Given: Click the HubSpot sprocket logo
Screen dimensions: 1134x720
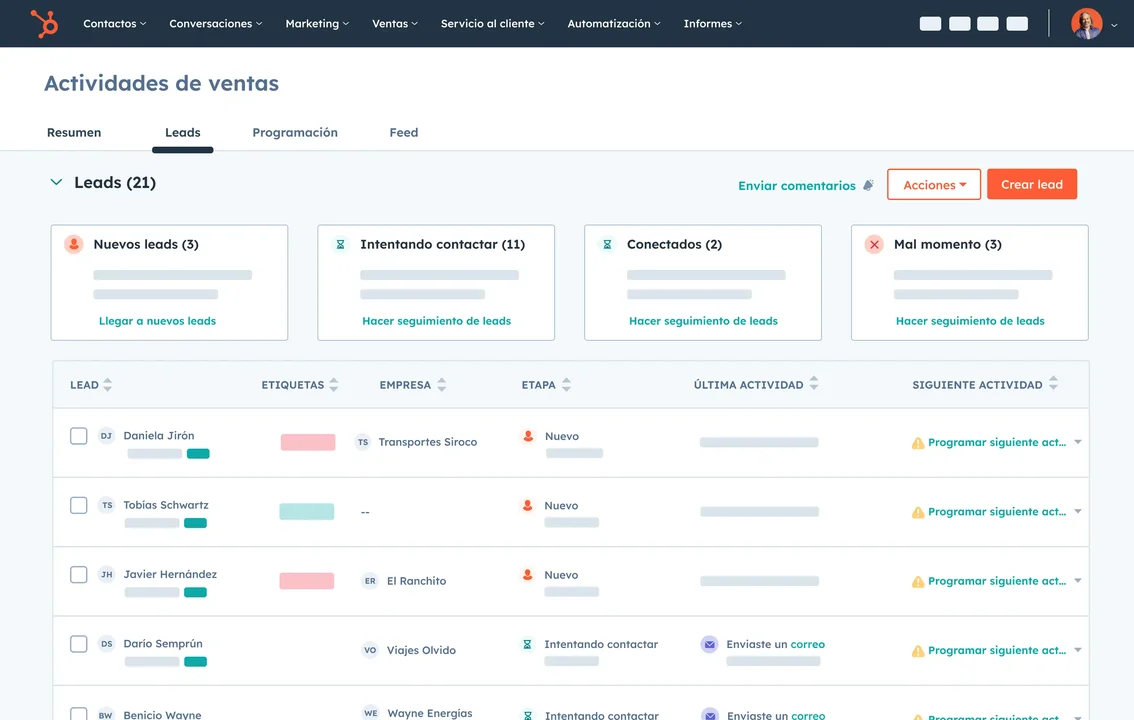Looking at the screenshot, I should 44,23.
